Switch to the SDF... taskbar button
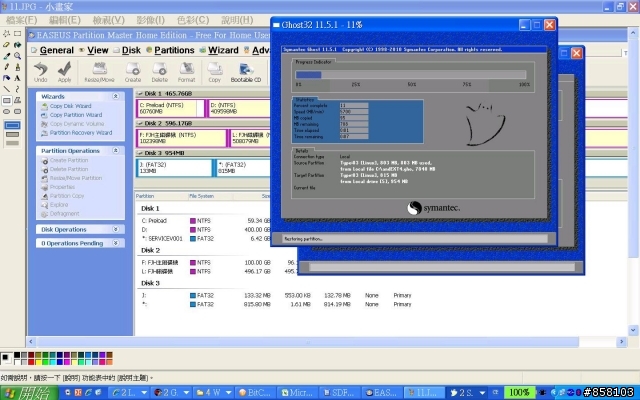The width and height of the screenshot is (640, 400). (338, 393)
